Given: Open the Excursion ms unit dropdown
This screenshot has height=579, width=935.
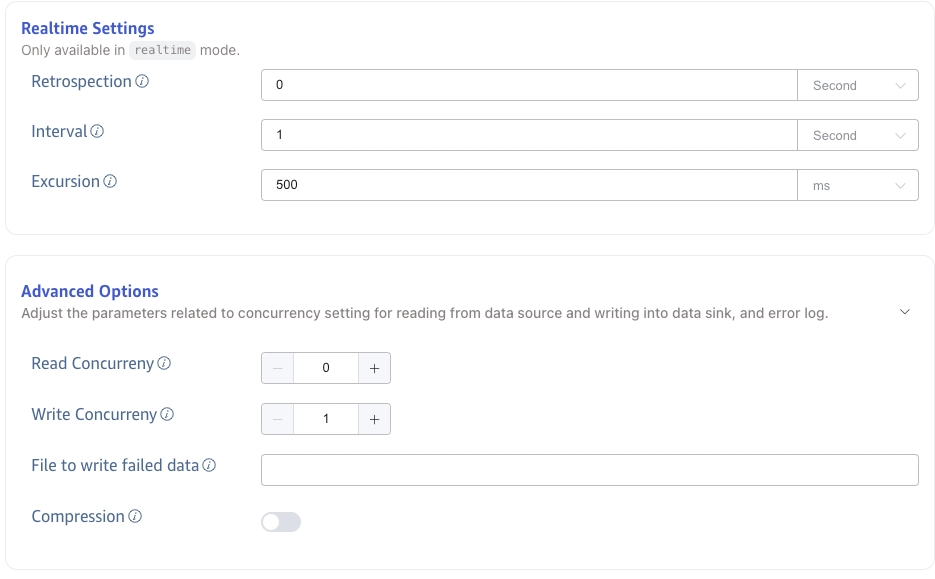Looking at the screenshot, I should [857, 185].
